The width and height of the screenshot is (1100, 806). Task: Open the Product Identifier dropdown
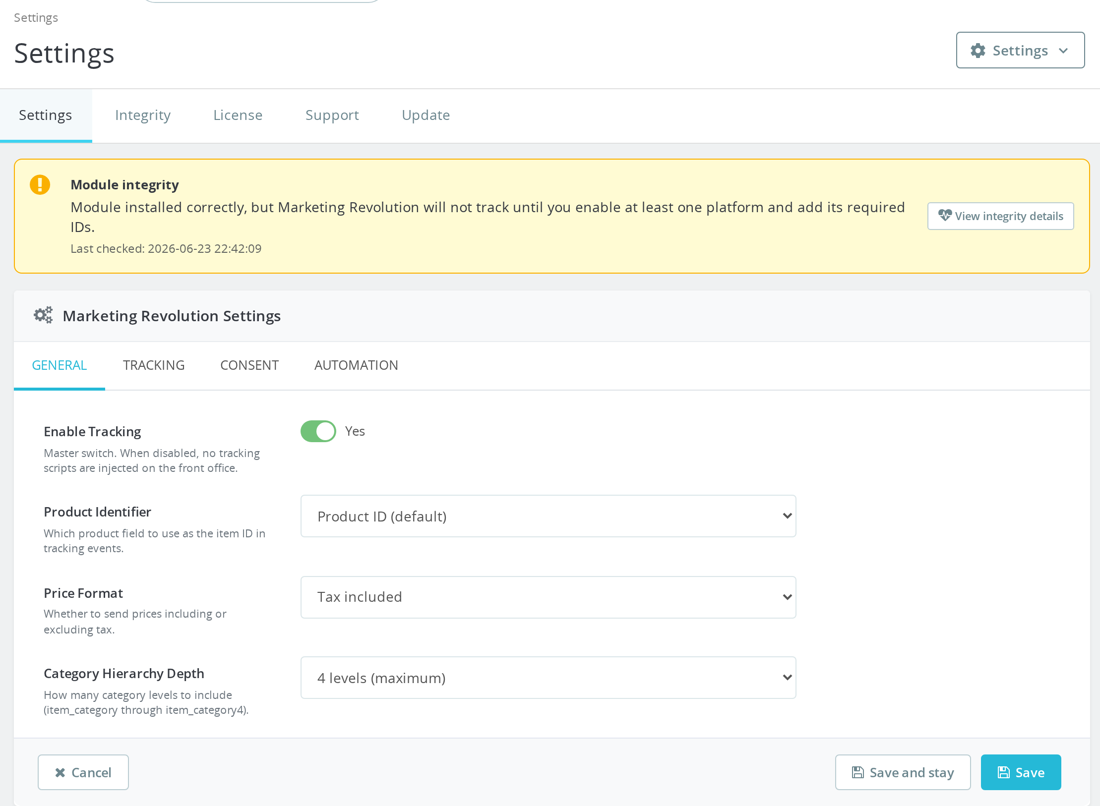(x=548, y=516)
